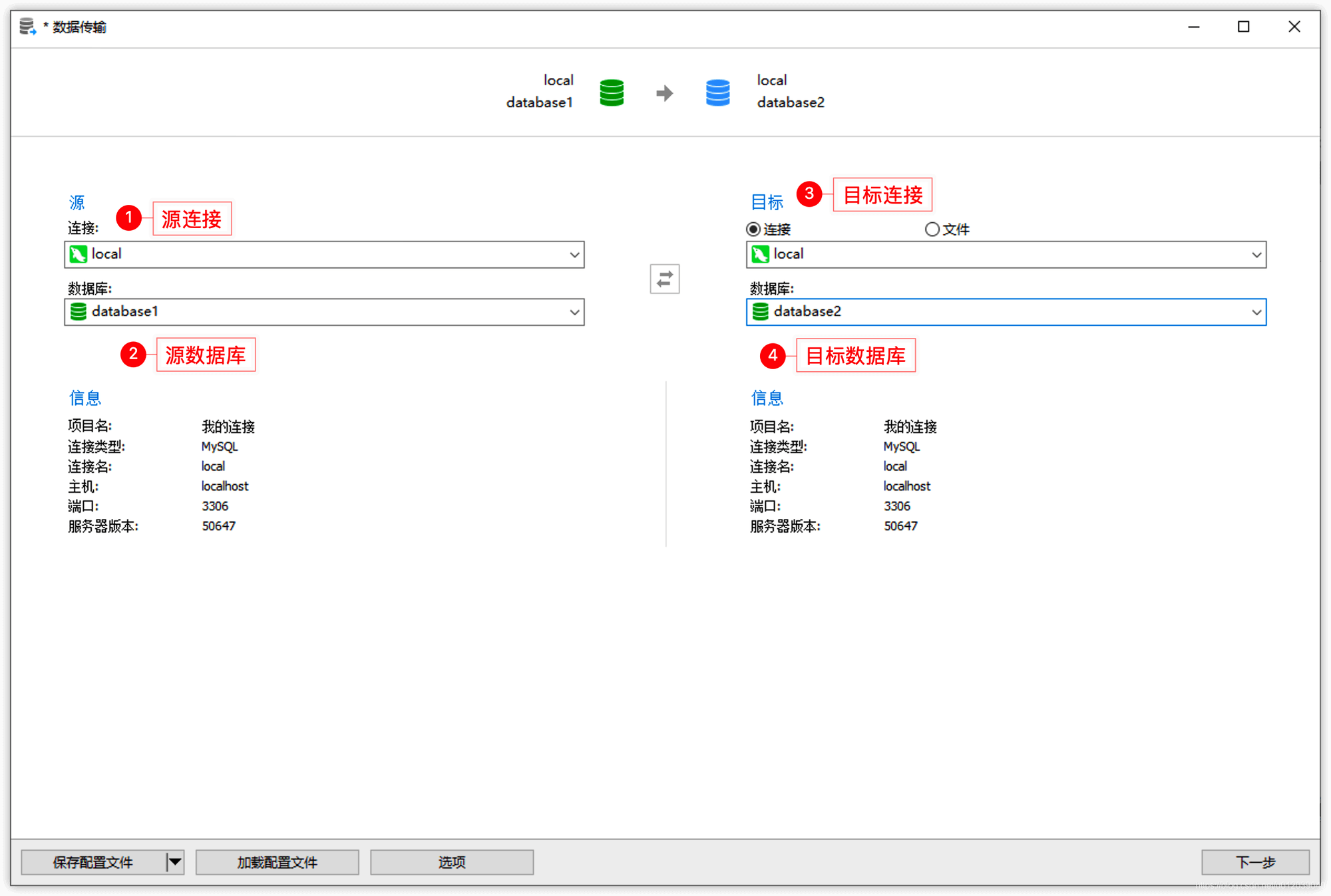Click the blue target database icon in header
The image size is (1331, 896).
717,92
